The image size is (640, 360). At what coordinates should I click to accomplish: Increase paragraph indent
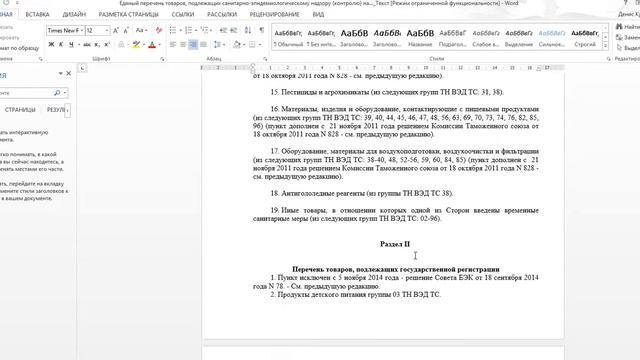tap(233, 30)
